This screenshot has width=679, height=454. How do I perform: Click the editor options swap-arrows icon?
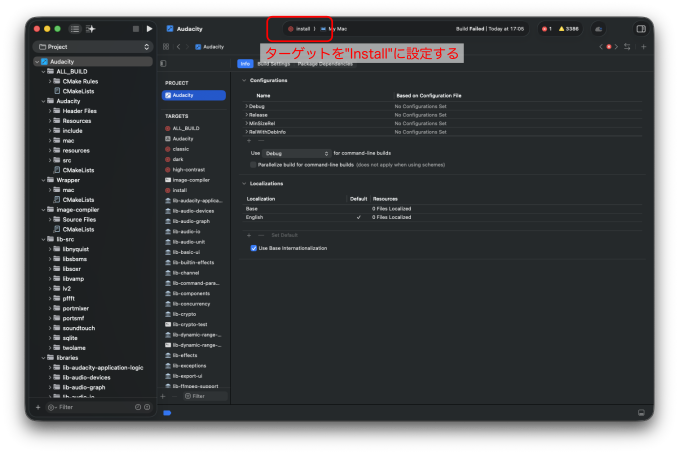pyautogui.click(x=627, y=47)
